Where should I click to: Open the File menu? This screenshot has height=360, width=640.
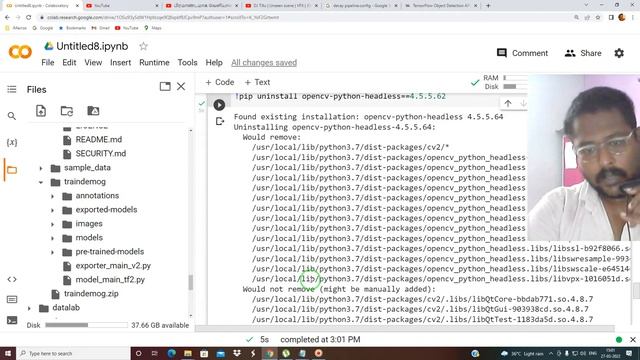pos(48,63)
